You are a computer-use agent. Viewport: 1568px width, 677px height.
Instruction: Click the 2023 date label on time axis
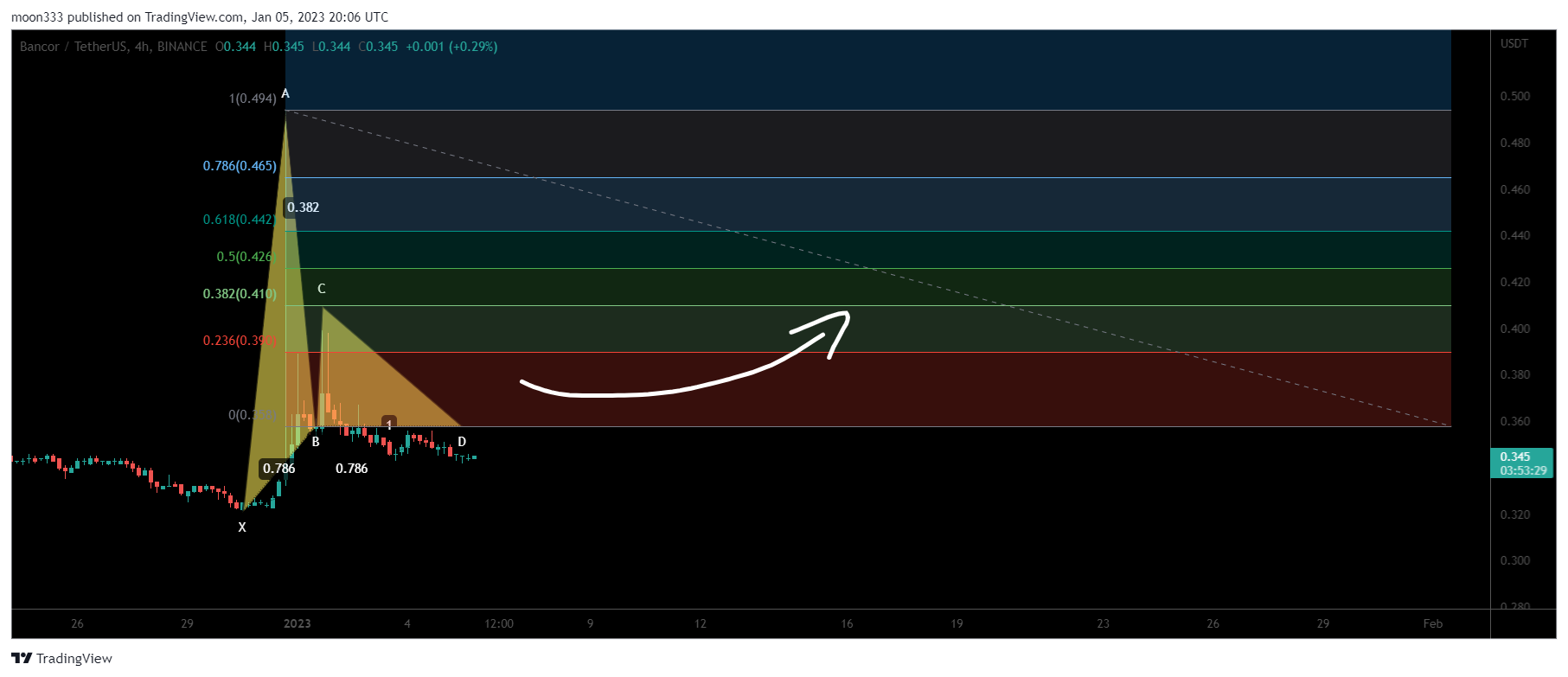(x=298, y=623)
